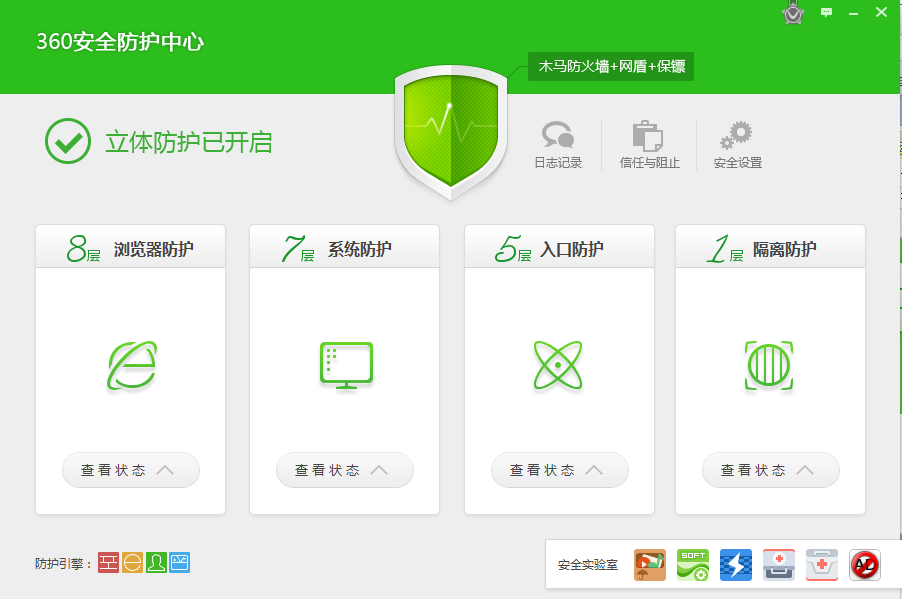Select the 7层 系统防护 header

[x=345, y=247]
